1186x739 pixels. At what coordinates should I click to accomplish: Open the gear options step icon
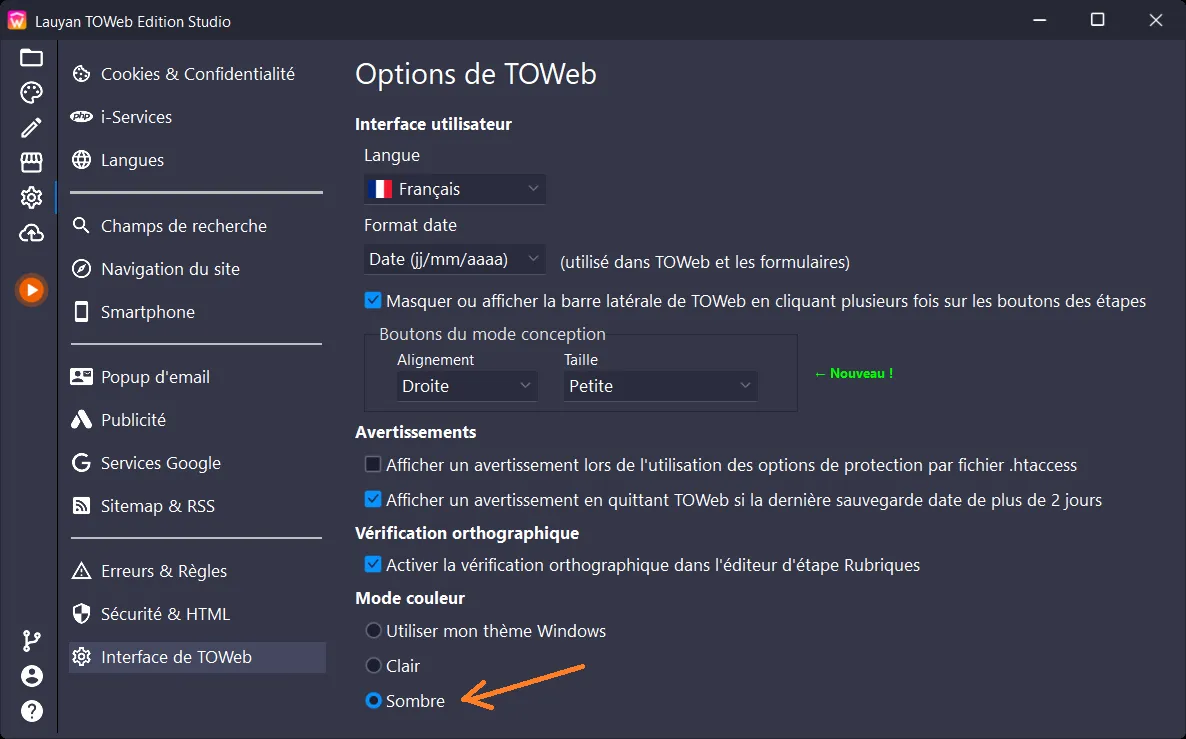click(x=31, y=197)
